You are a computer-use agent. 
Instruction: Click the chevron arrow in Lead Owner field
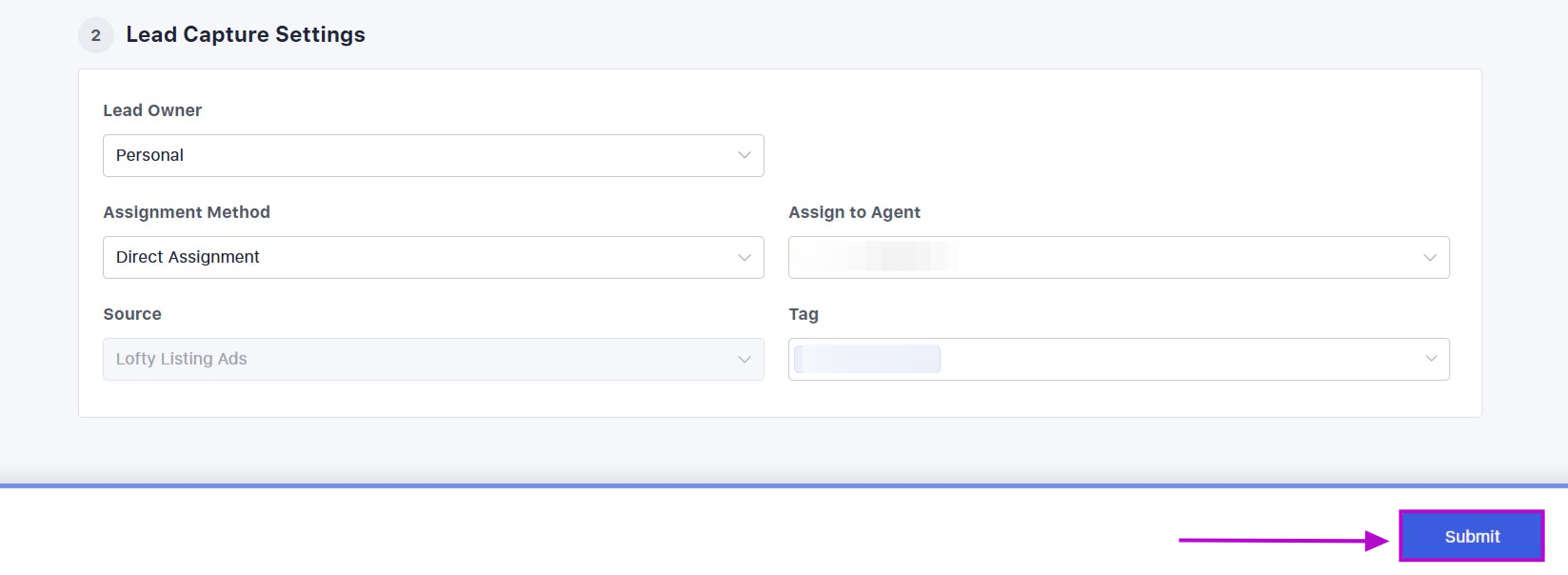click(744, 155)
